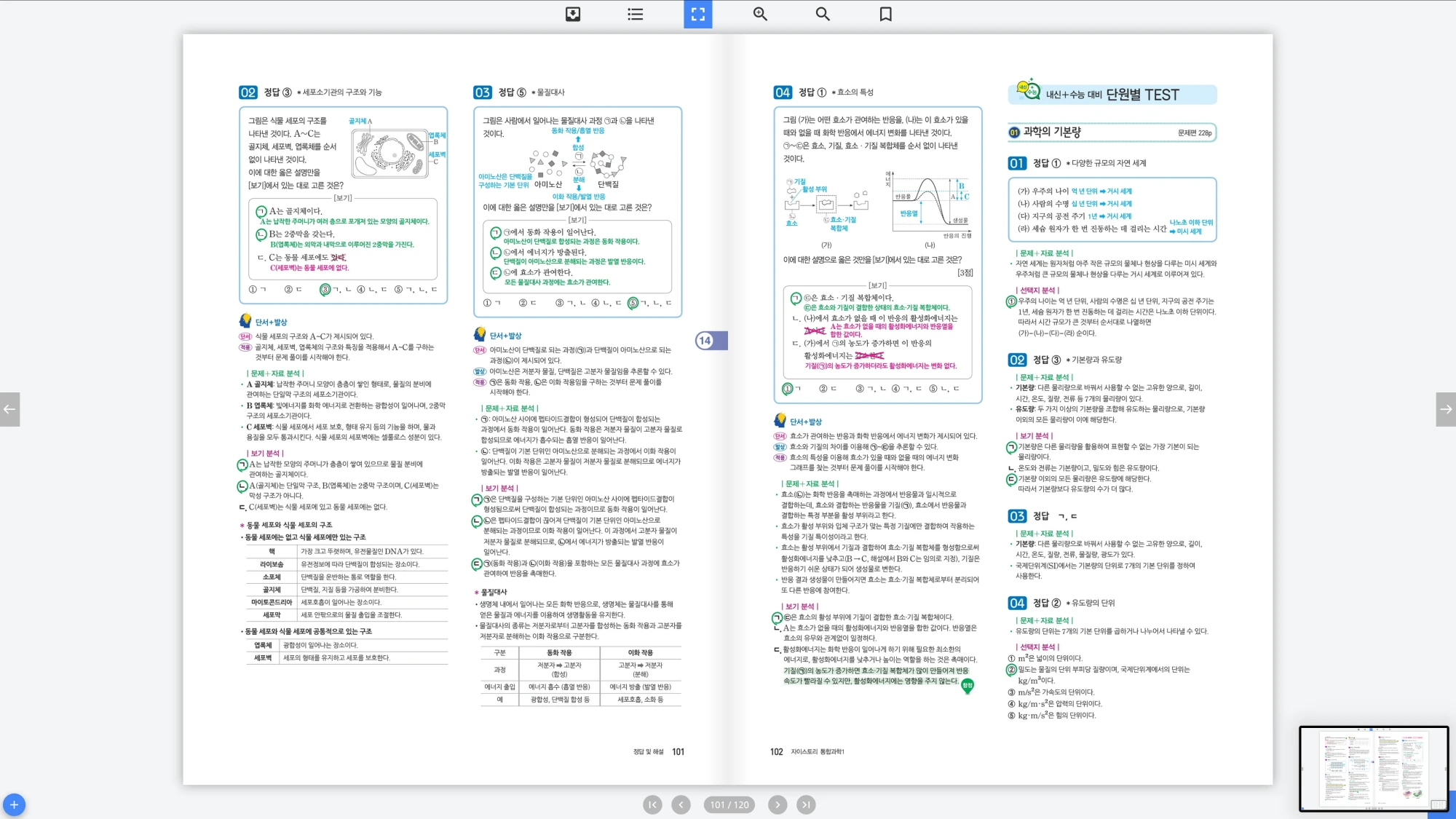The image size is (1456, 819).
Task: Click the blue plus floating button
Action: (14, 804)
